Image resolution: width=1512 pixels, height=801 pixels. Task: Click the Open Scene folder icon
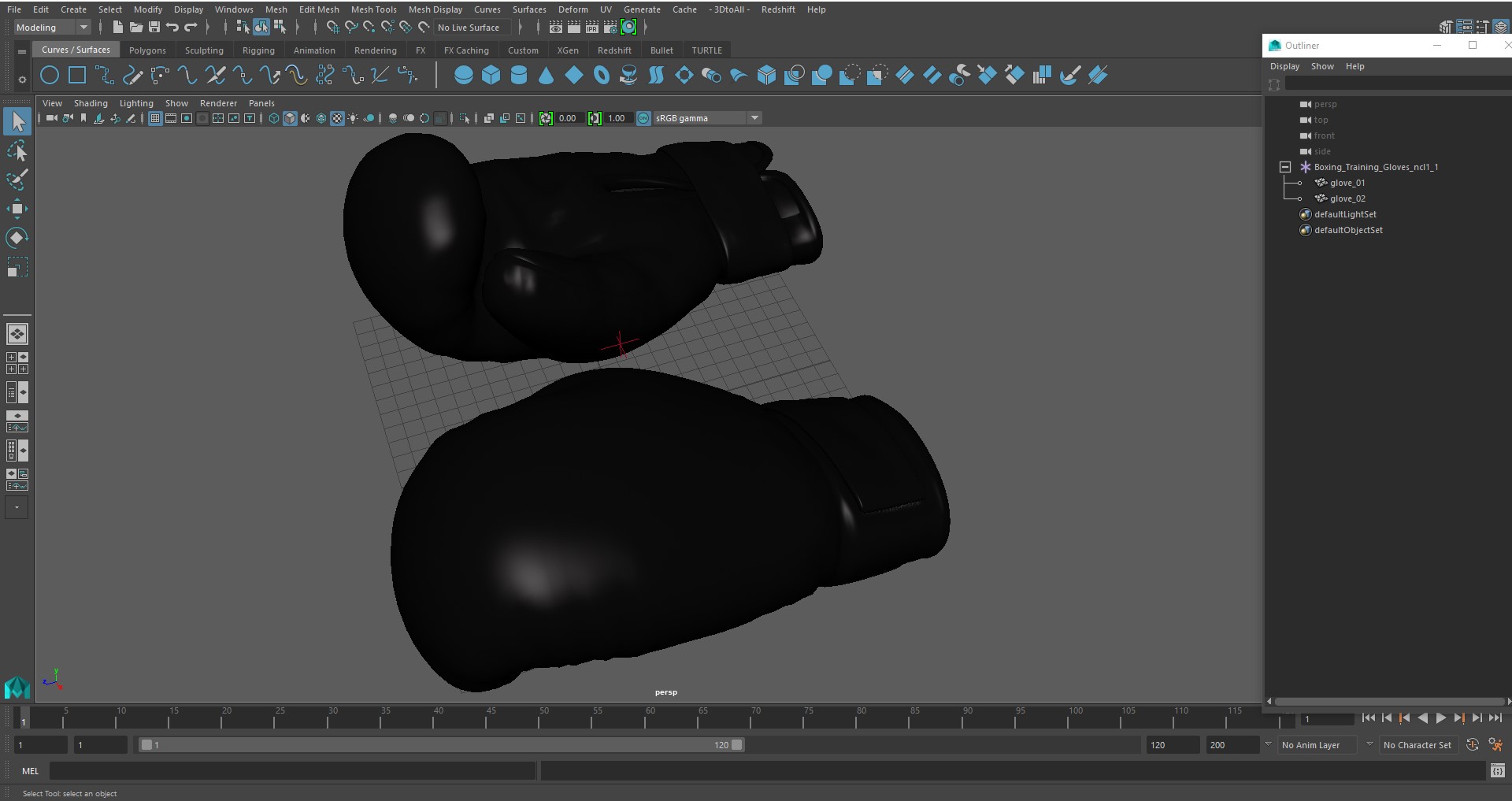tap(135, 28)
